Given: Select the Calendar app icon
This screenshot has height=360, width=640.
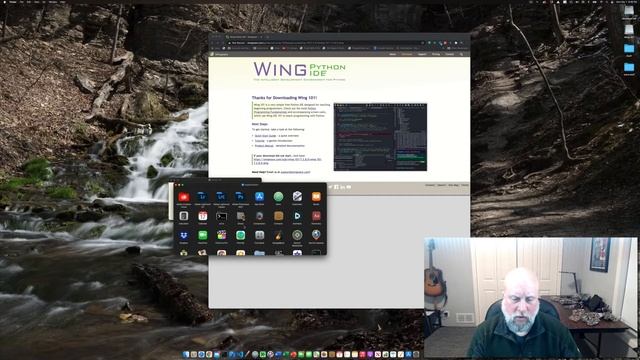Looking at the screenshot, I should click(x=202, y=216).
